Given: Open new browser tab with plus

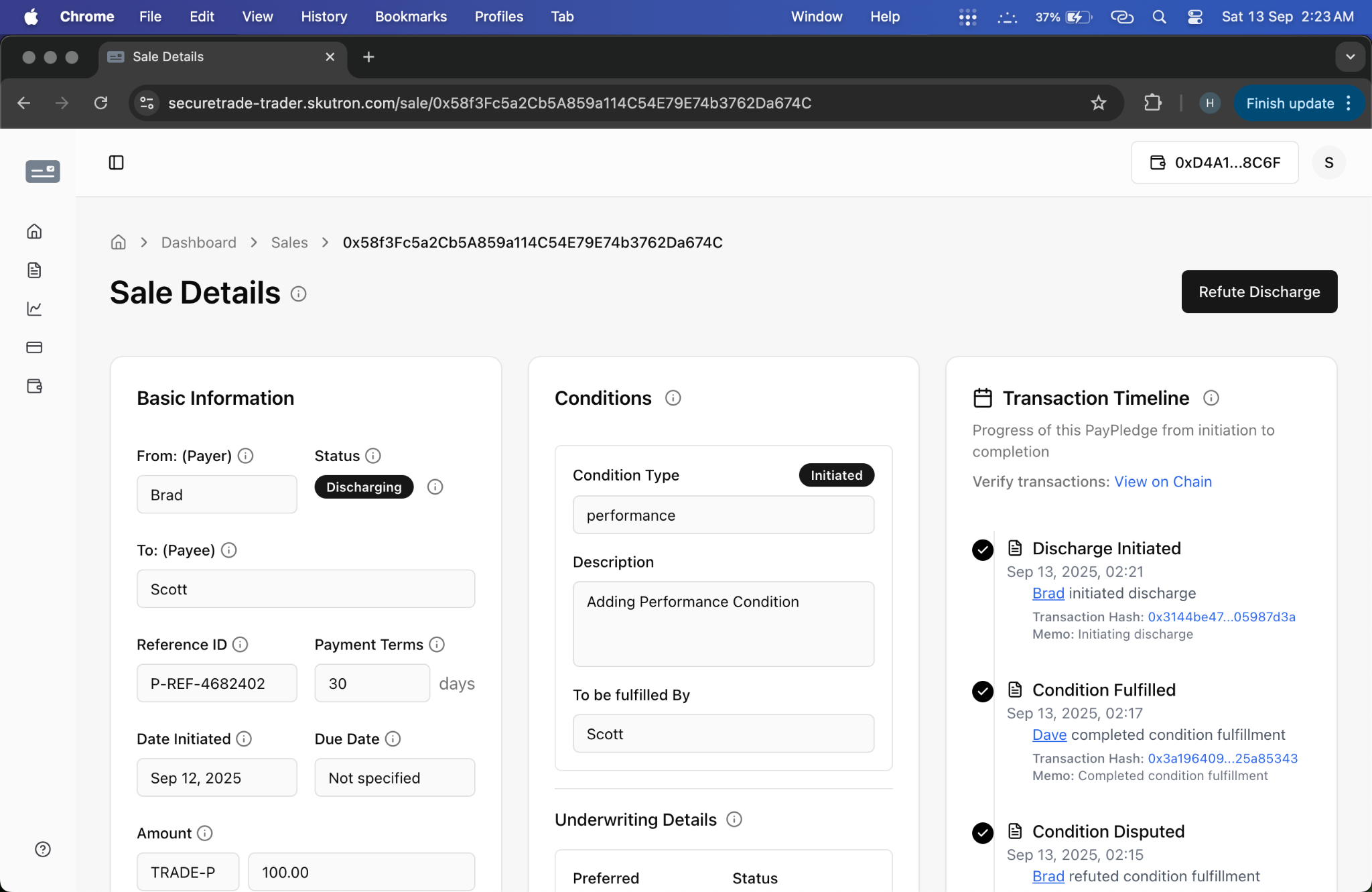Looking at the screenshot, I should point(368,57).
